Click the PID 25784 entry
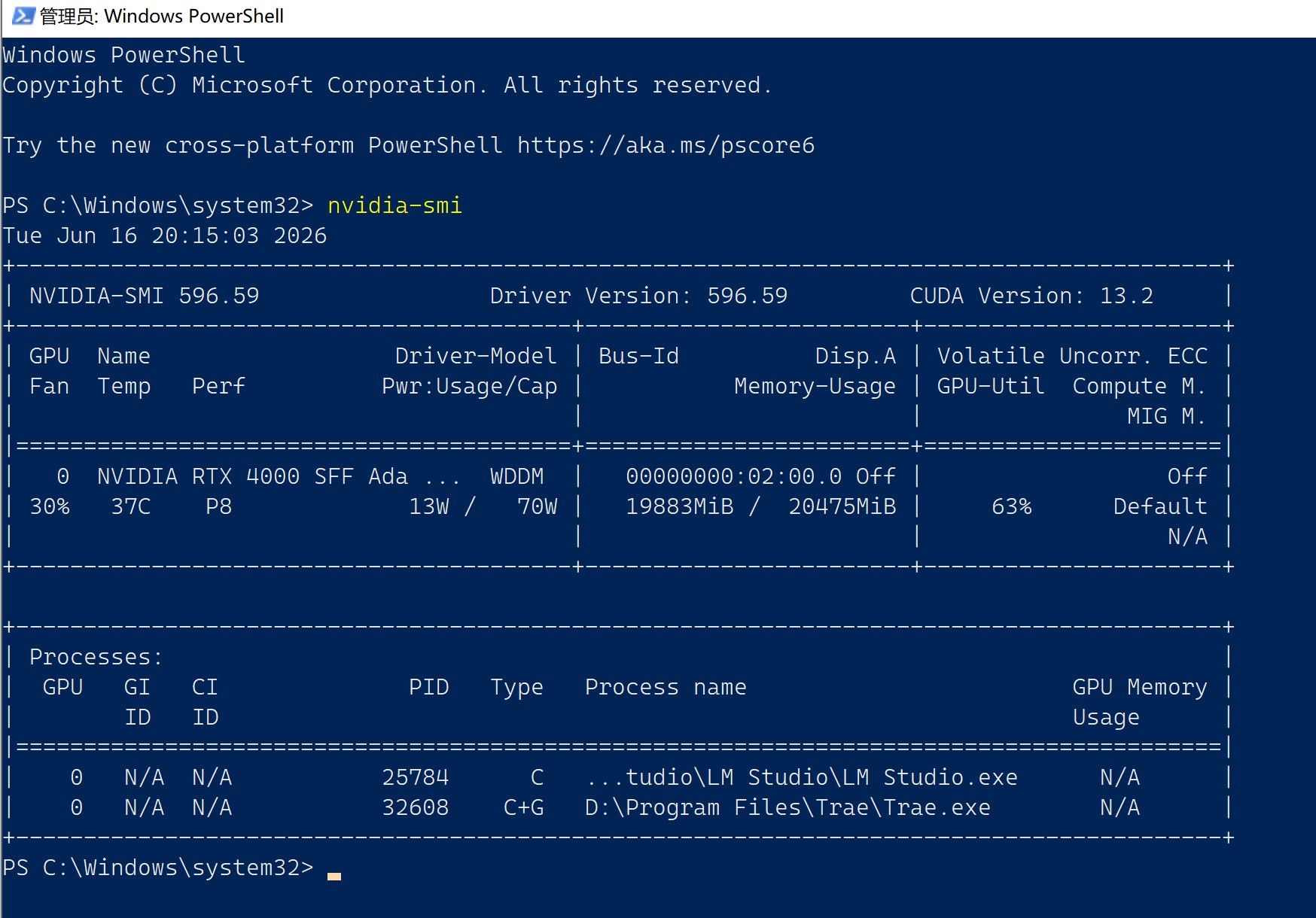 click(415, 777)
